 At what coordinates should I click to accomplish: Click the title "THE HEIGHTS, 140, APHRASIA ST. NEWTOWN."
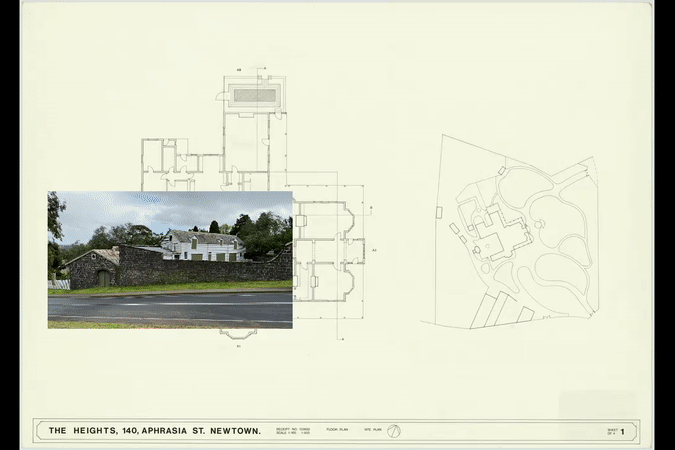point(155,431)
